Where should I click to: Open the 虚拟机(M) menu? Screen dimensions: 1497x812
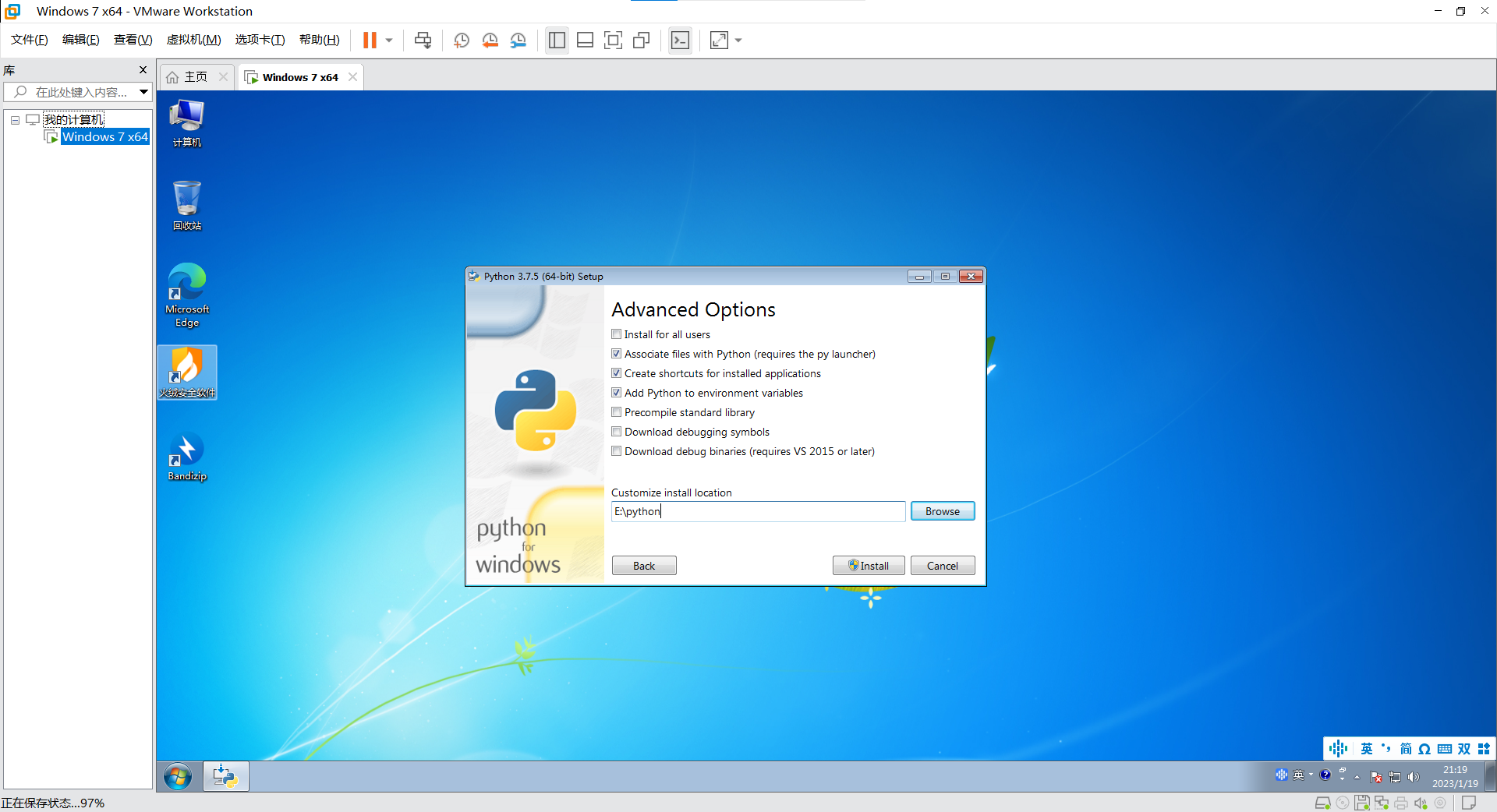coord(193,40)
